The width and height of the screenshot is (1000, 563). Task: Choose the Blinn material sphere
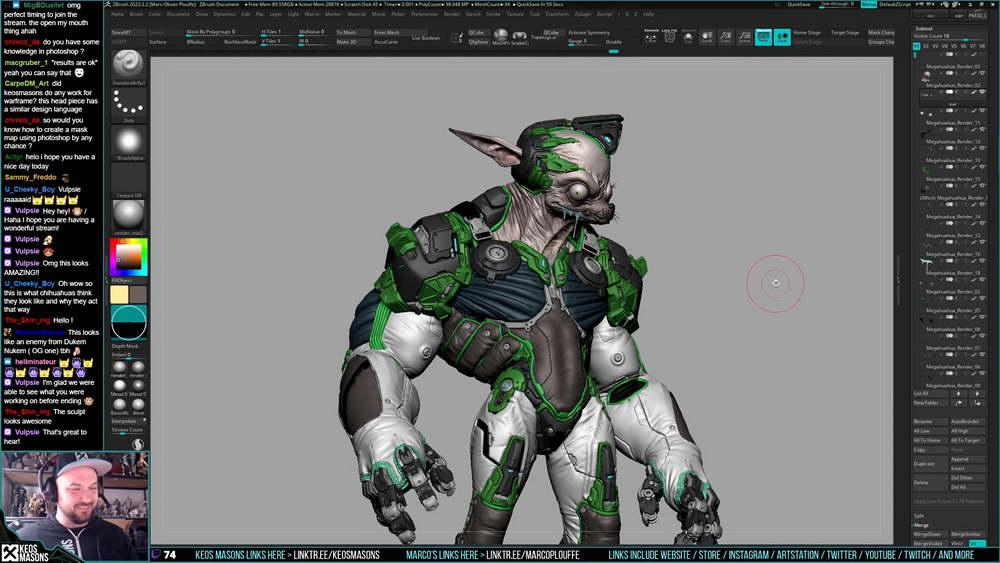click(x=138, y=406)
